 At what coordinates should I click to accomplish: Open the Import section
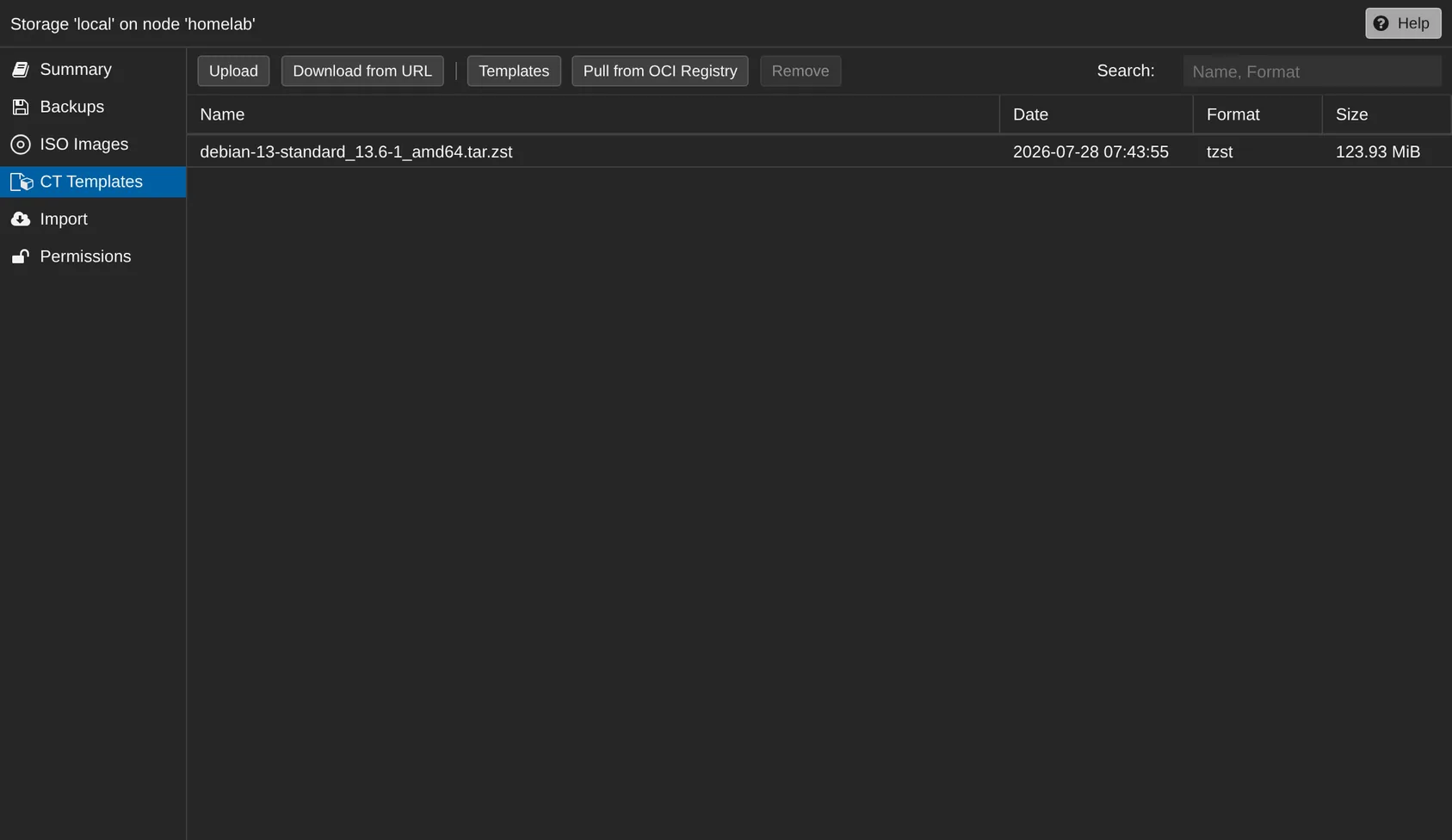[93, 219]
